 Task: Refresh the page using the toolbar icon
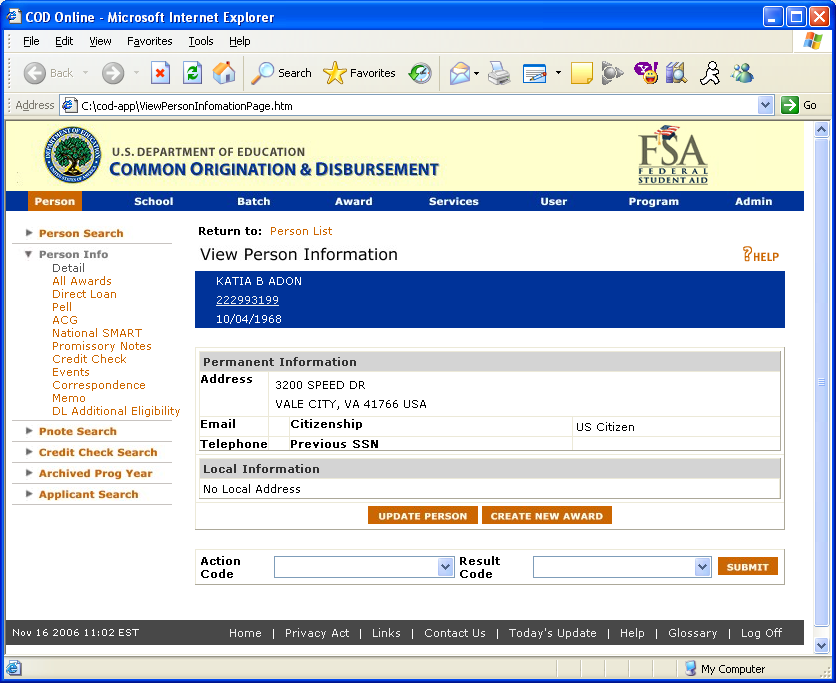(192, 73)
